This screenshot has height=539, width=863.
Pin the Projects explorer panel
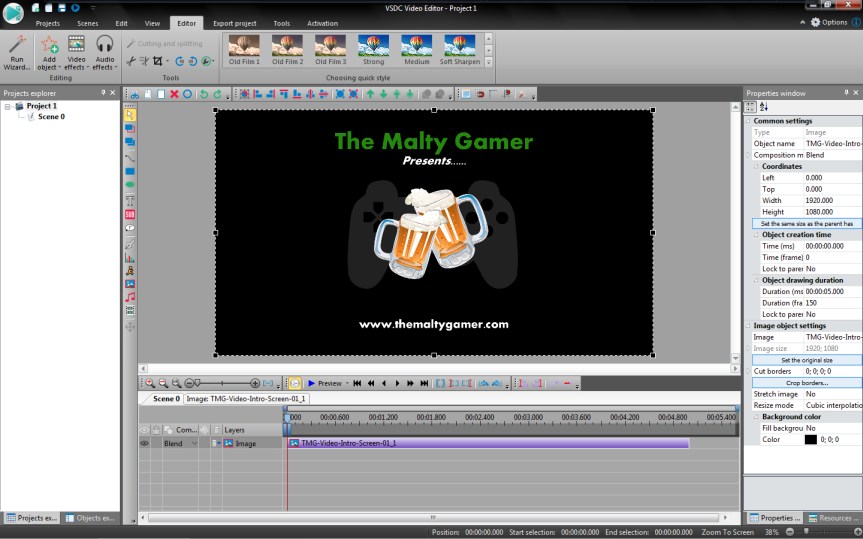click(x=103, y=92)
